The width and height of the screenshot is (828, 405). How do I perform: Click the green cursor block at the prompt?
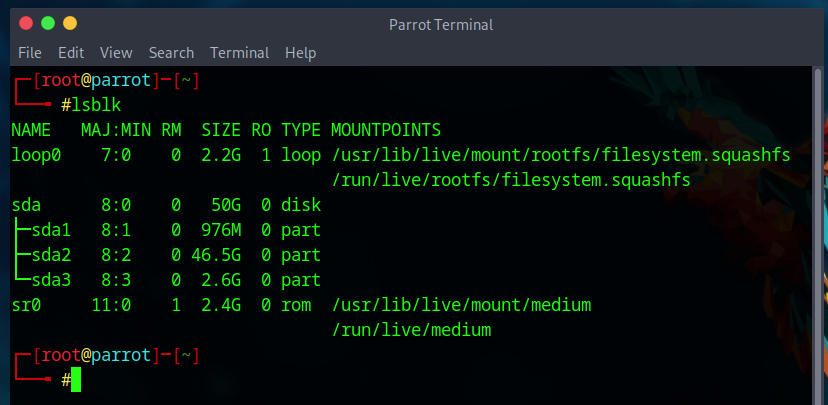pyautogui.click(x=75, y=380)
